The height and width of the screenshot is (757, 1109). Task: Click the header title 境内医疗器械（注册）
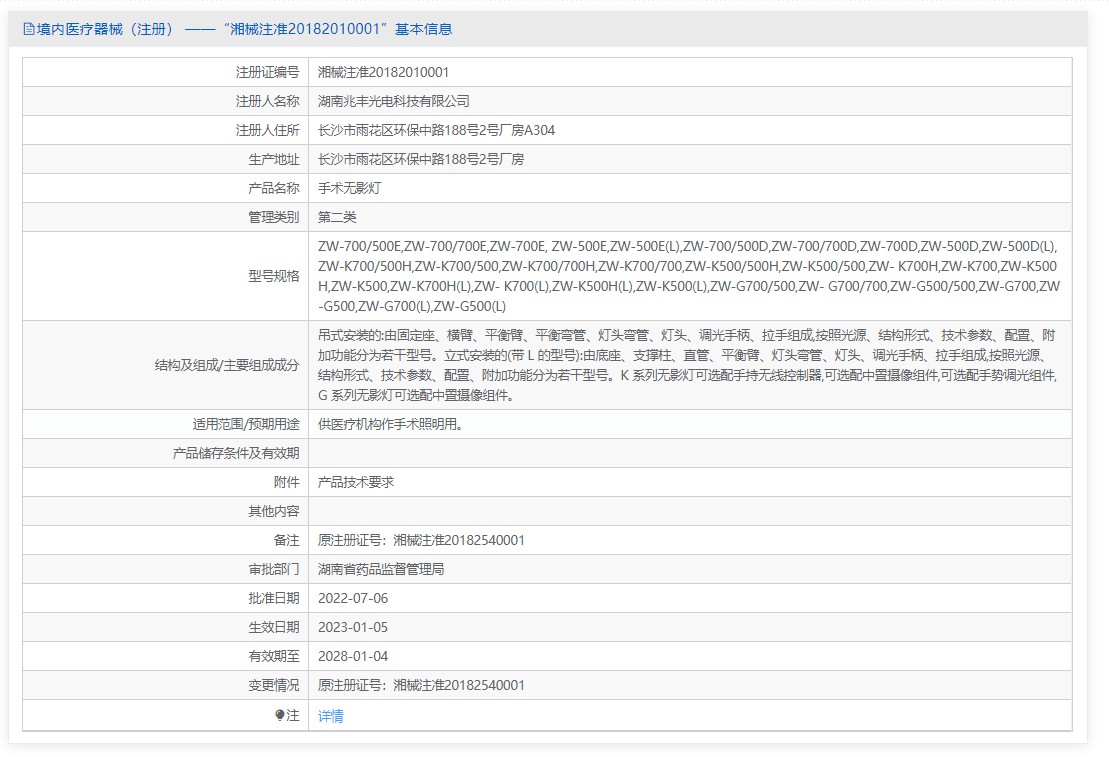pyautogui.click(x=105, y=29)
